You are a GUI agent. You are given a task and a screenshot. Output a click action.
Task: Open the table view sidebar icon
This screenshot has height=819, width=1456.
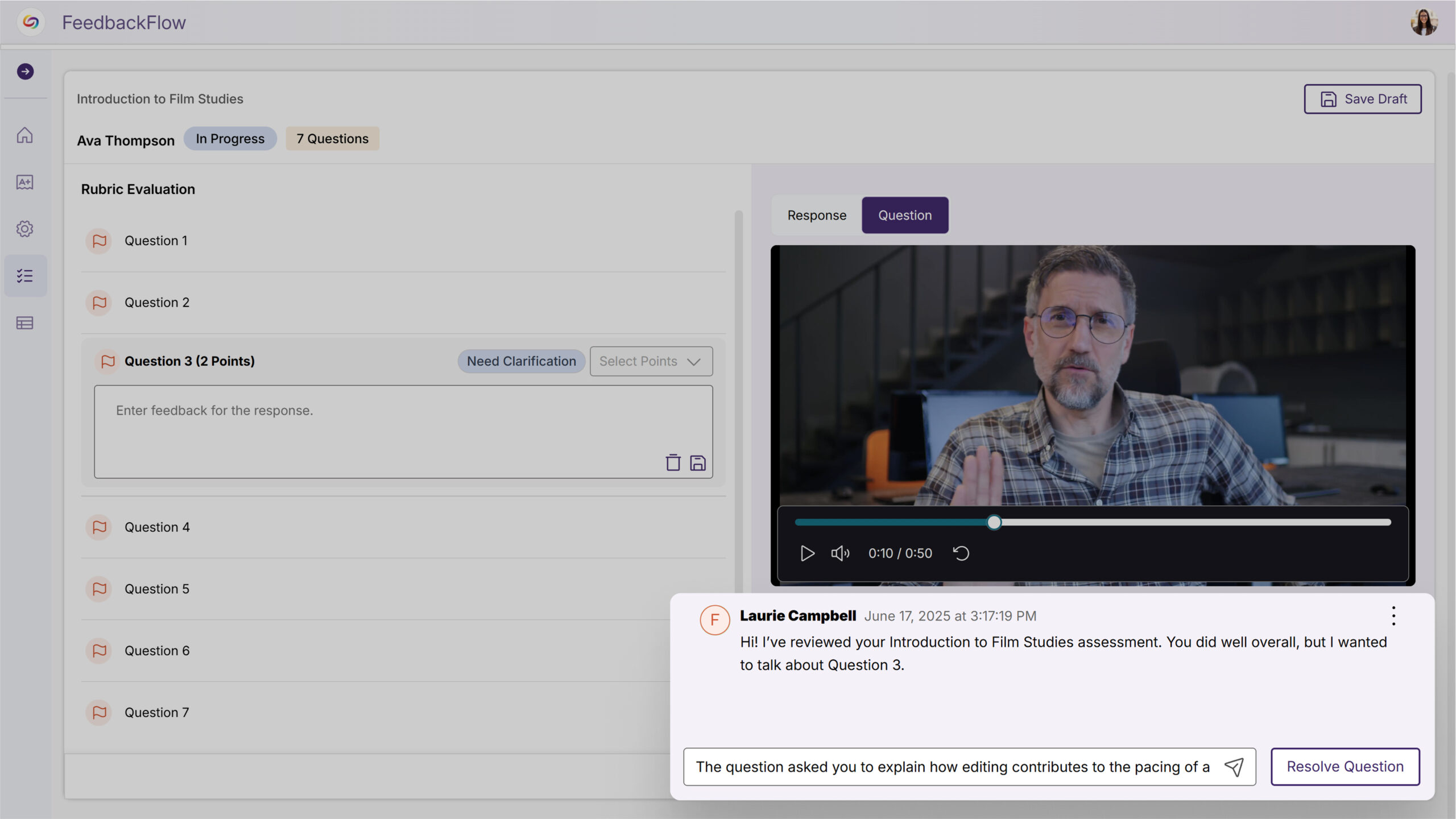pyautogui.click(x=24, y=323)
